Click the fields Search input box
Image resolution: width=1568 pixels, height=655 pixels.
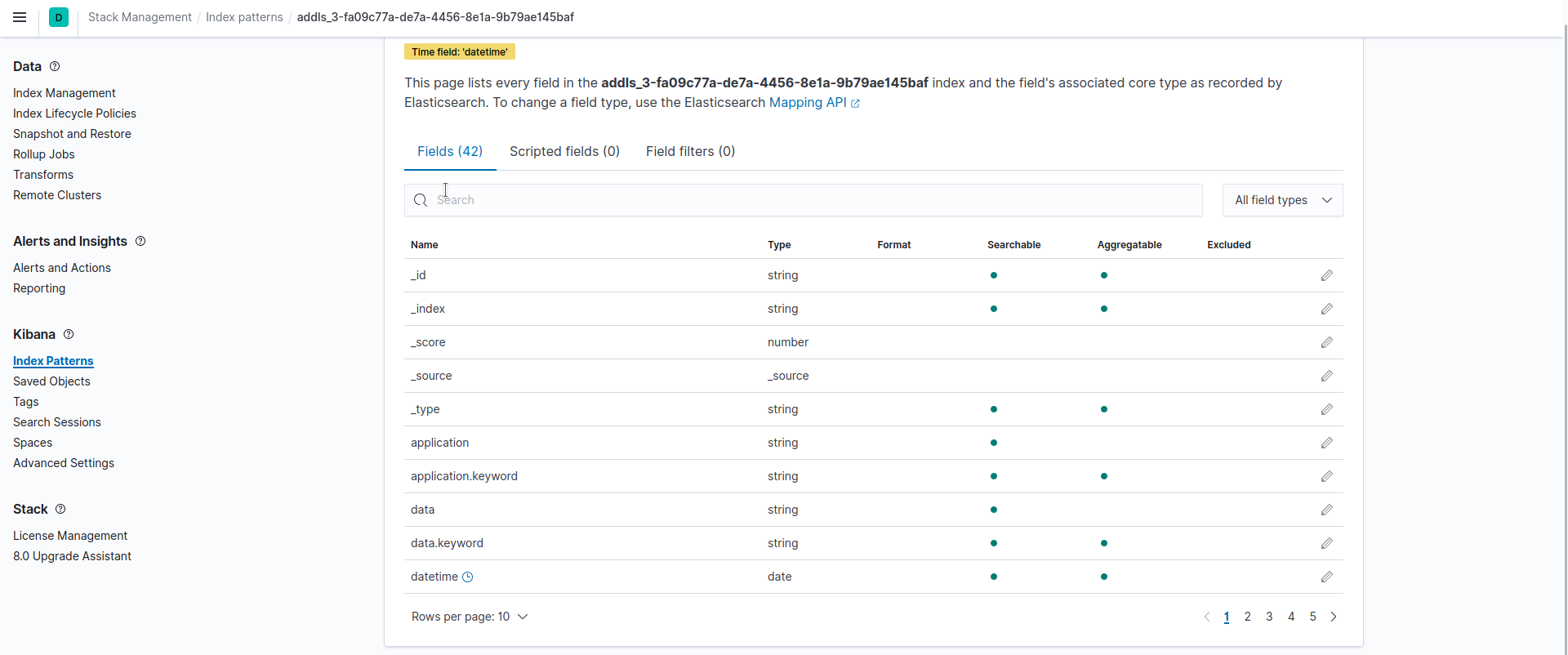click(x=808, y=200)
